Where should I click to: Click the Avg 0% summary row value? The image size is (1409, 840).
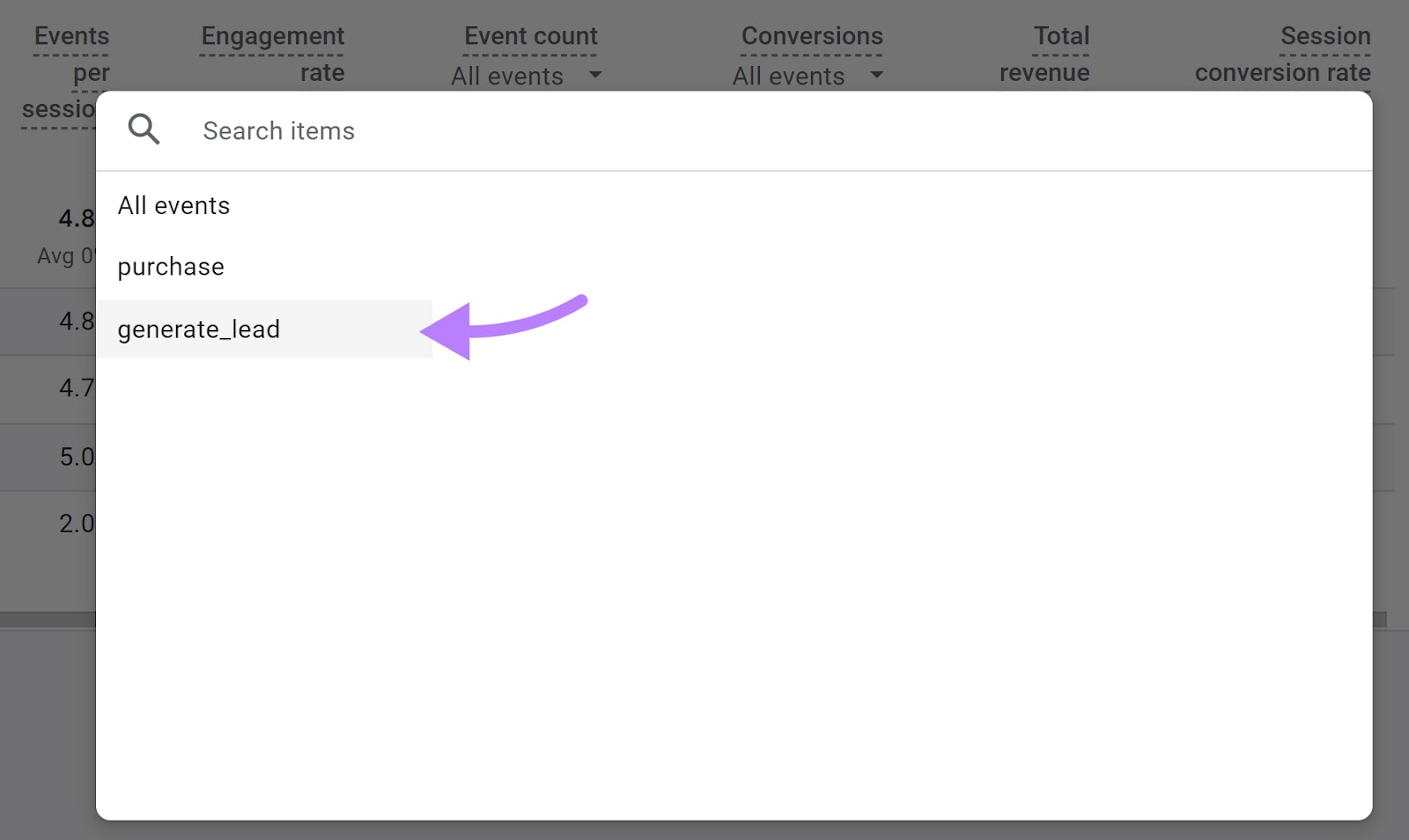click(62, 256)
